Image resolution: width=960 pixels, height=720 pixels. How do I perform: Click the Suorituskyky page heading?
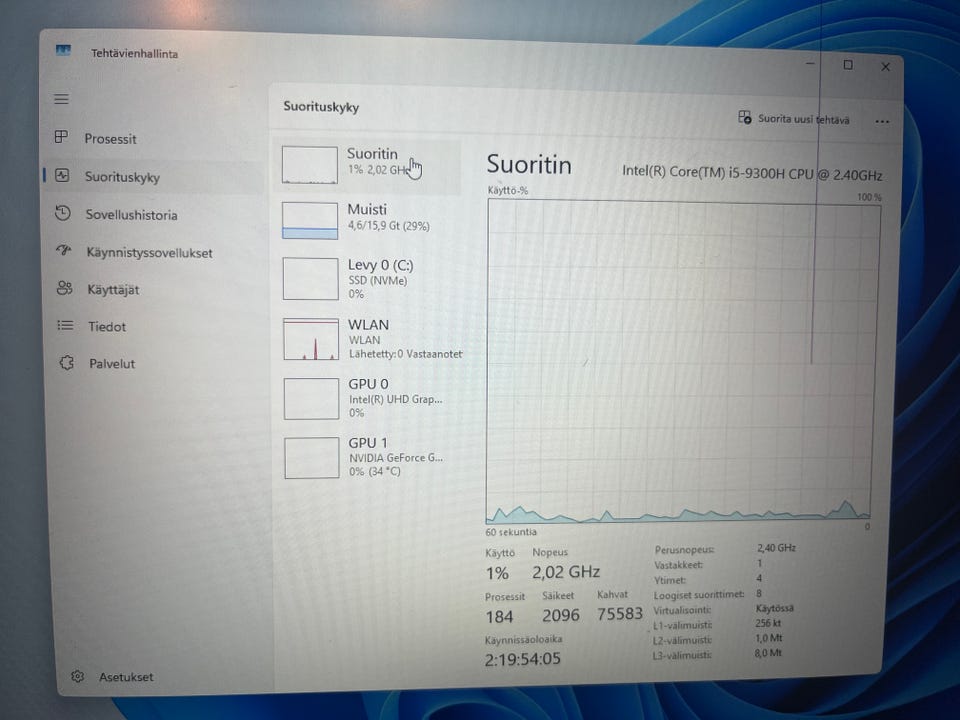pos(321,107)
